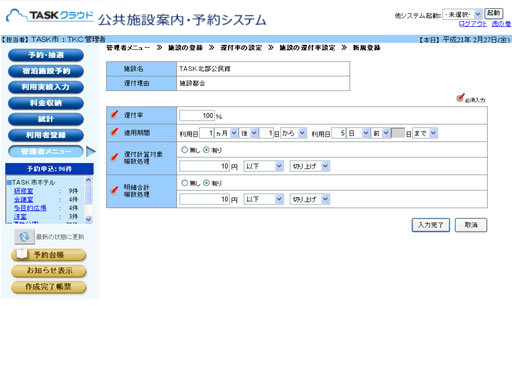Open the 管理者メニュー menu button
Screen dimensions: 512x384
pyautogui.click(x=46, y=151)
